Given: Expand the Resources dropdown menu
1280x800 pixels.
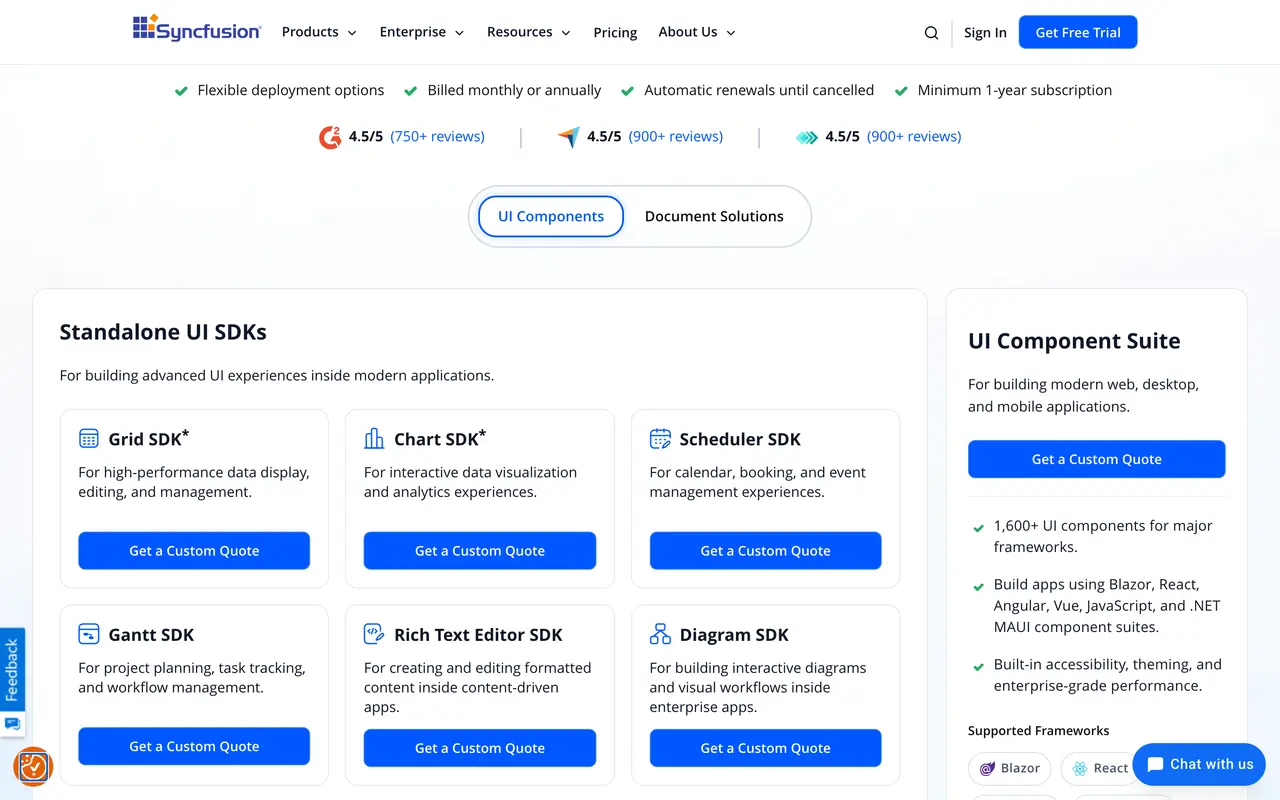Looking at the screenshot, I should 529,32.
